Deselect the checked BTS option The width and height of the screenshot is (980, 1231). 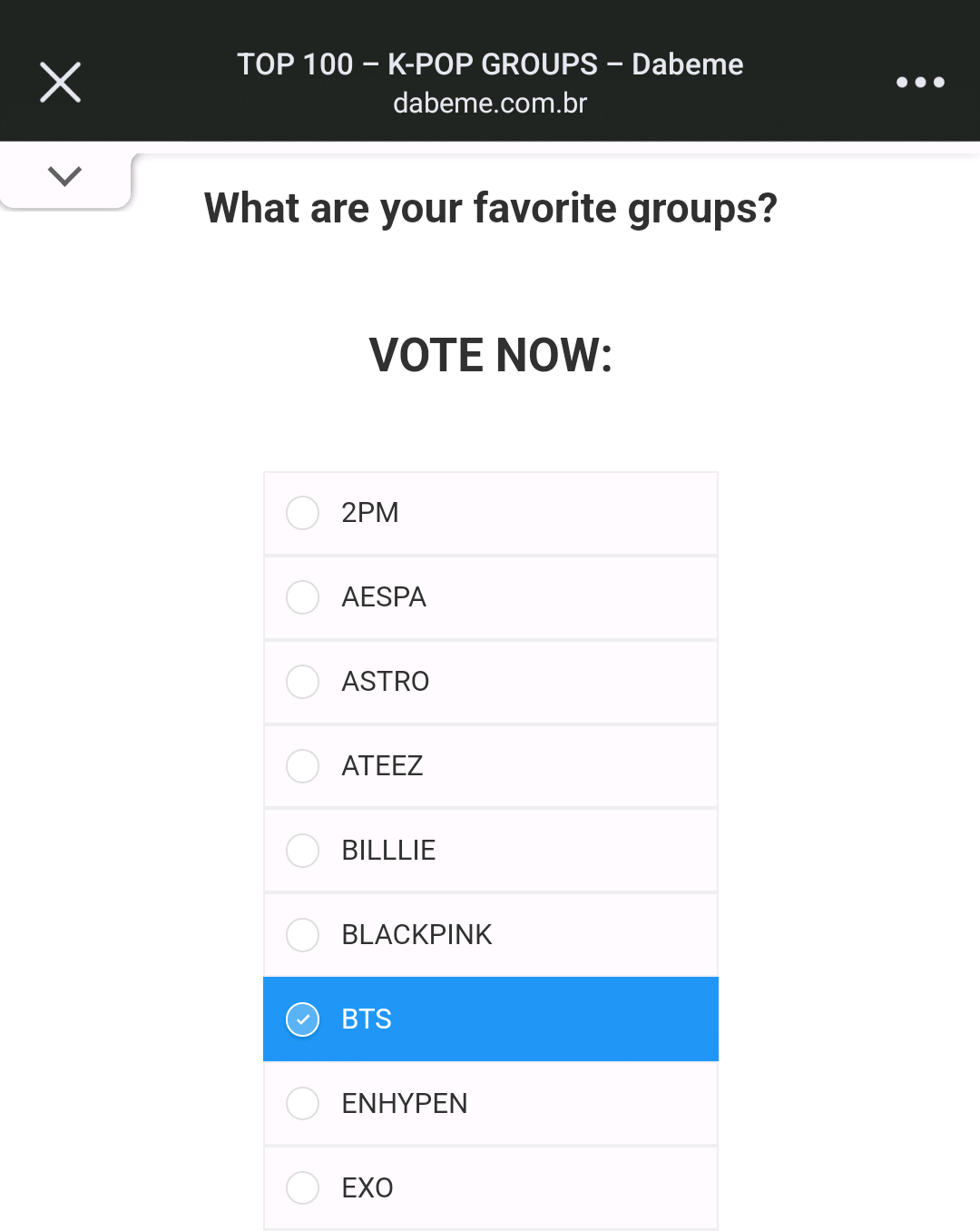point(302,1019)
